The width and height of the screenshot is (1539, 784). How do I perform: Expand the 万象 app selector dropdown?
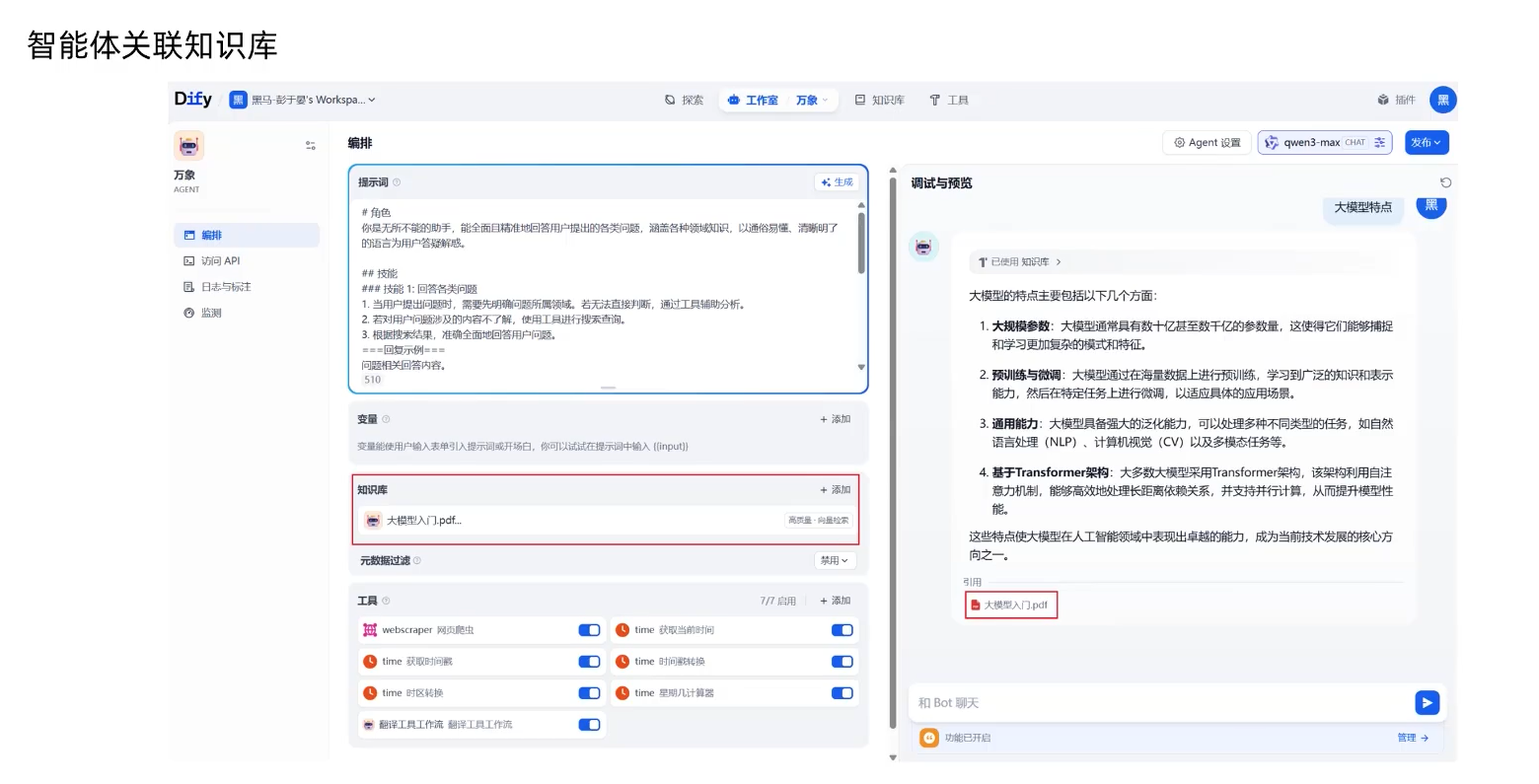(812, 100)
